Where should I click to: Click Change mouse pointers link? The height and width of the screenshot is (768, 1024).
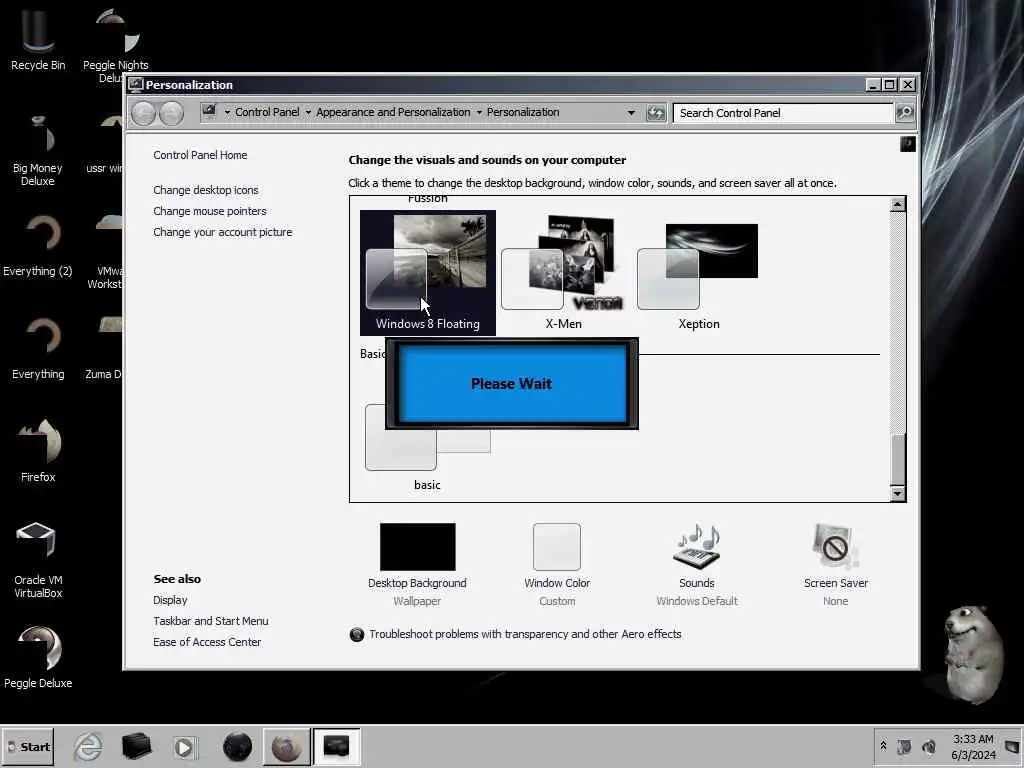click(x=210, y=211)
